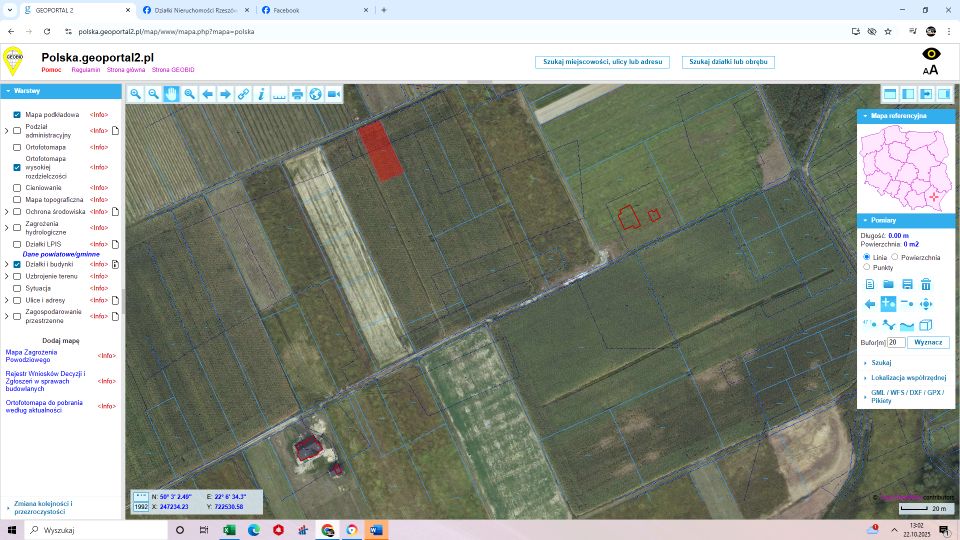Screen dimensions: 960x540
Task: Collapse the Warstwy panel header
Action: pyautogui.click(x=7, y=91)
